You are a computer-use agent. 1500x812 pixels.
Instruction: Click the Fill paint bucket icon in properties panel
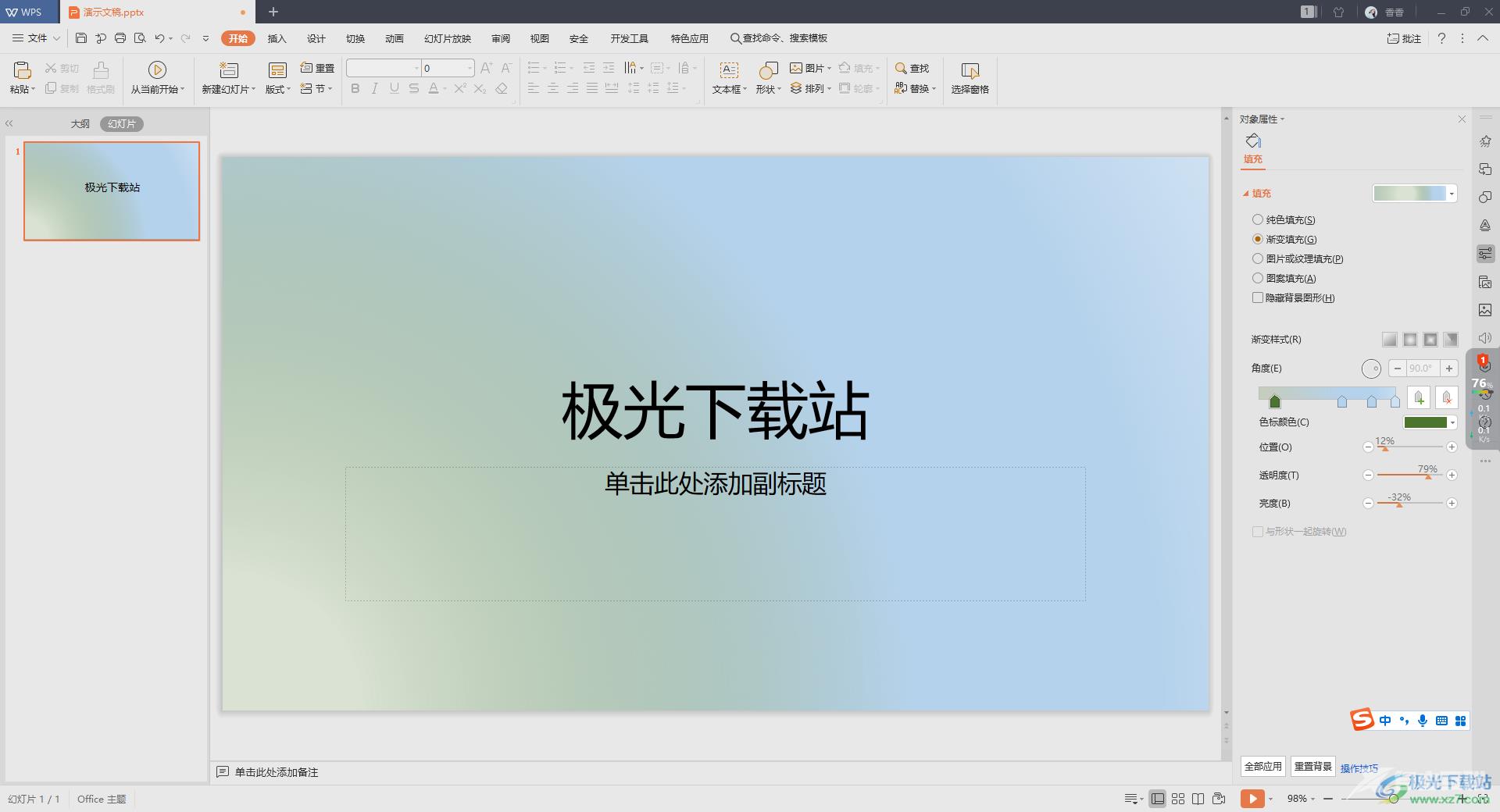(x=1253, y=141)
